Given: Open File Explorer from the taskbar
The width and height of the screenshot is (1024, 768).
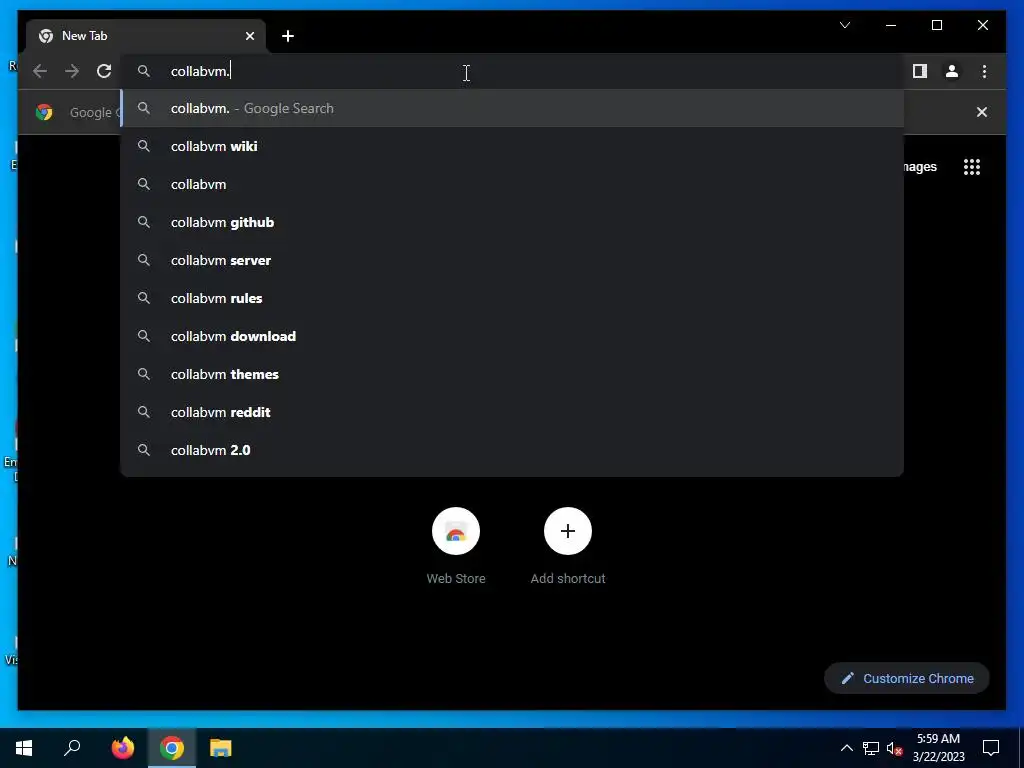Looking at the screenshot, I should point(221,748).
